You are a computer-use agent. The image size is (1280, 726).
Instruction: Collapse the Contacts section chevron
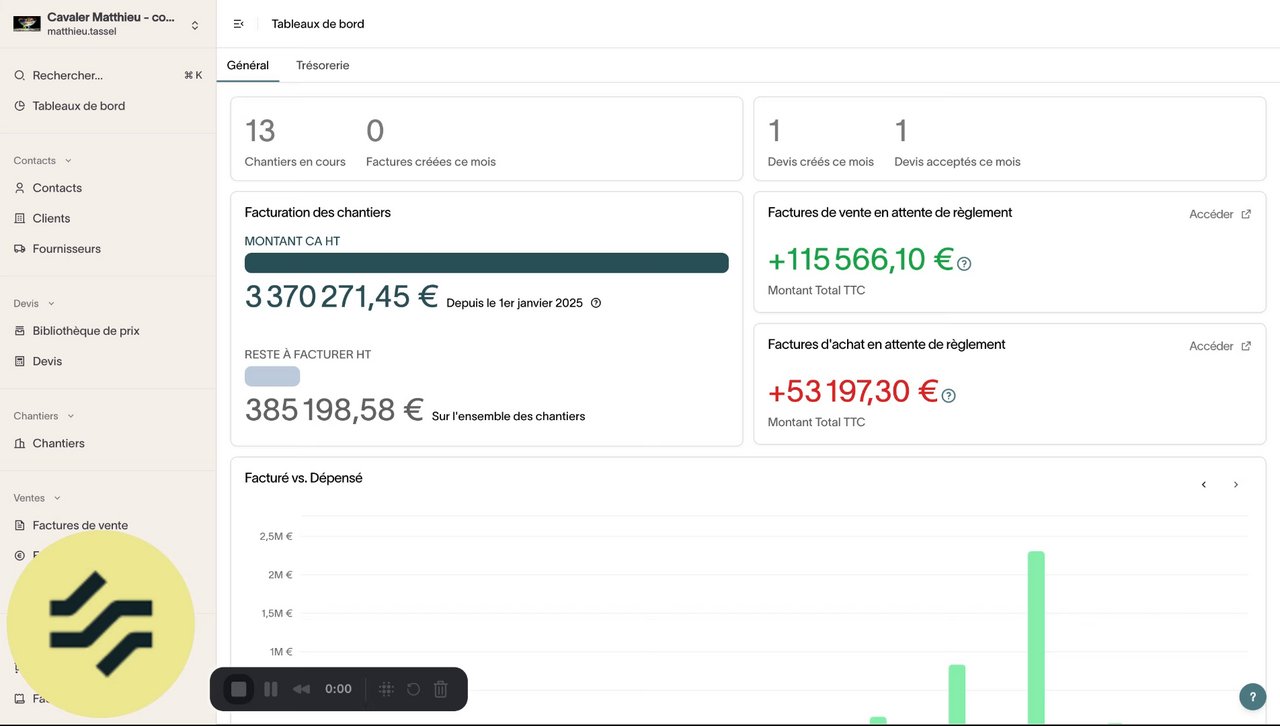coord(68,161)
